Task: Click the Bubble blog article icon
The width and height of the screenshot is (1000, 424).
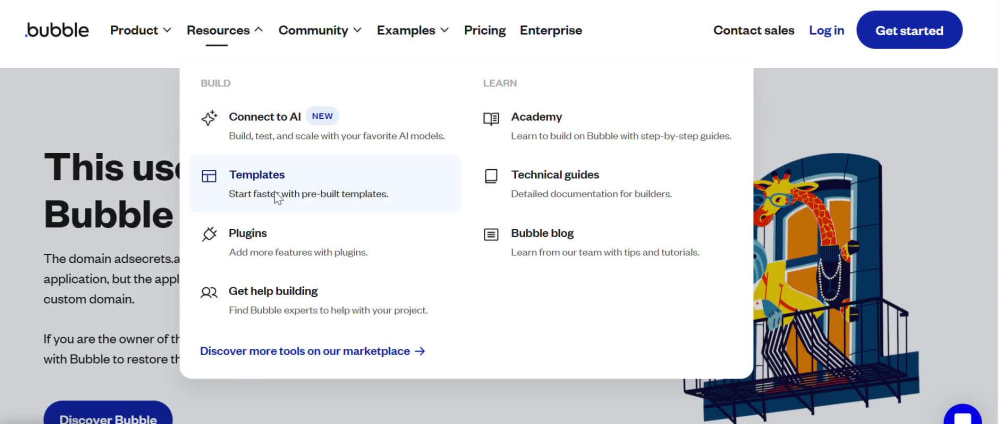Action: [x=491, y=235]
